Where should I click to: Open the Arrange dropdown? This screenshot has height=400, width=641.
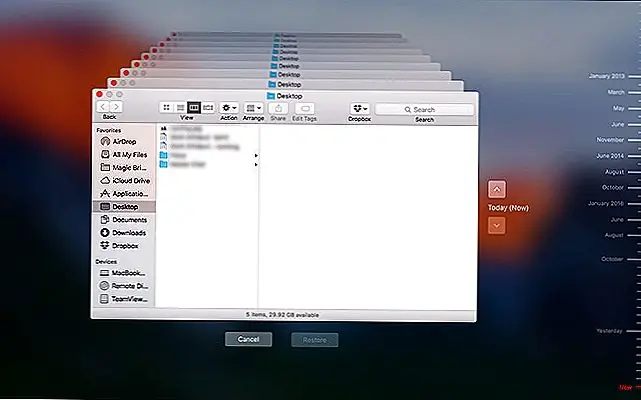tap(253, 108)
